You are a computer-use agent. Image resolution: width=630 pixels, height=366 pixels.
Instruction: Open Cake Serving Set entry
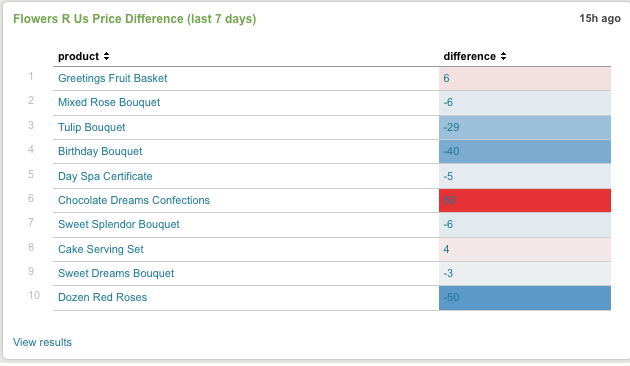100,249
